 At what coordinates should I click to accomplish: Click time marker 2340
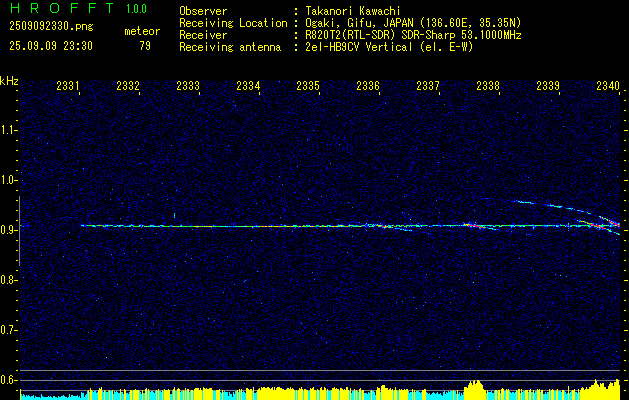click(608, 85)
